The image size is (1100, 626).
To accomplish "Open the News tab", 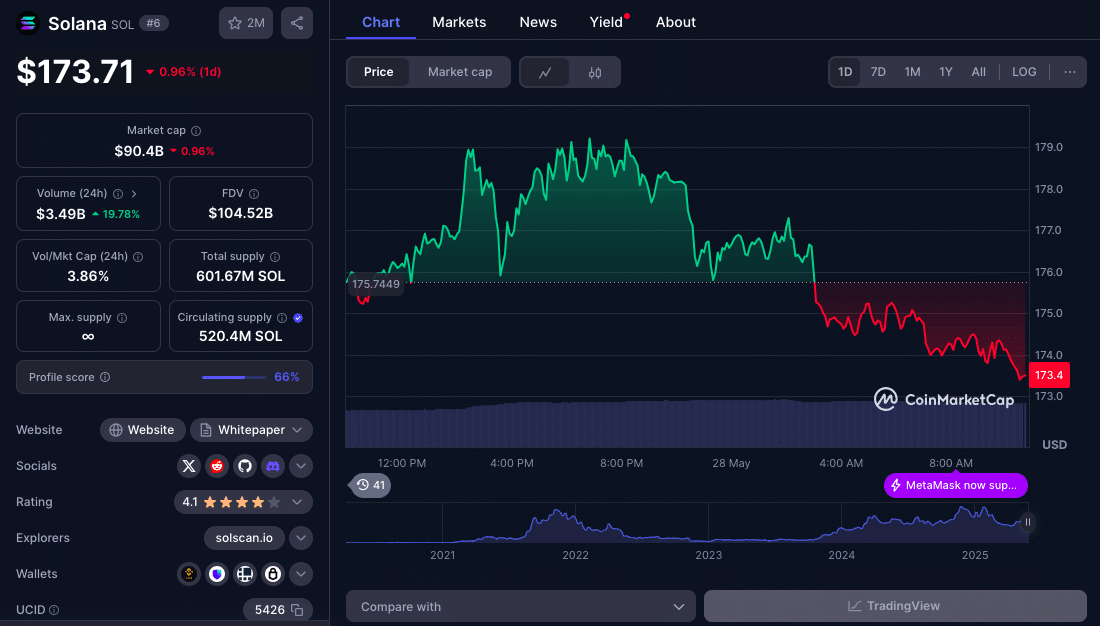I will pos(538,22).
